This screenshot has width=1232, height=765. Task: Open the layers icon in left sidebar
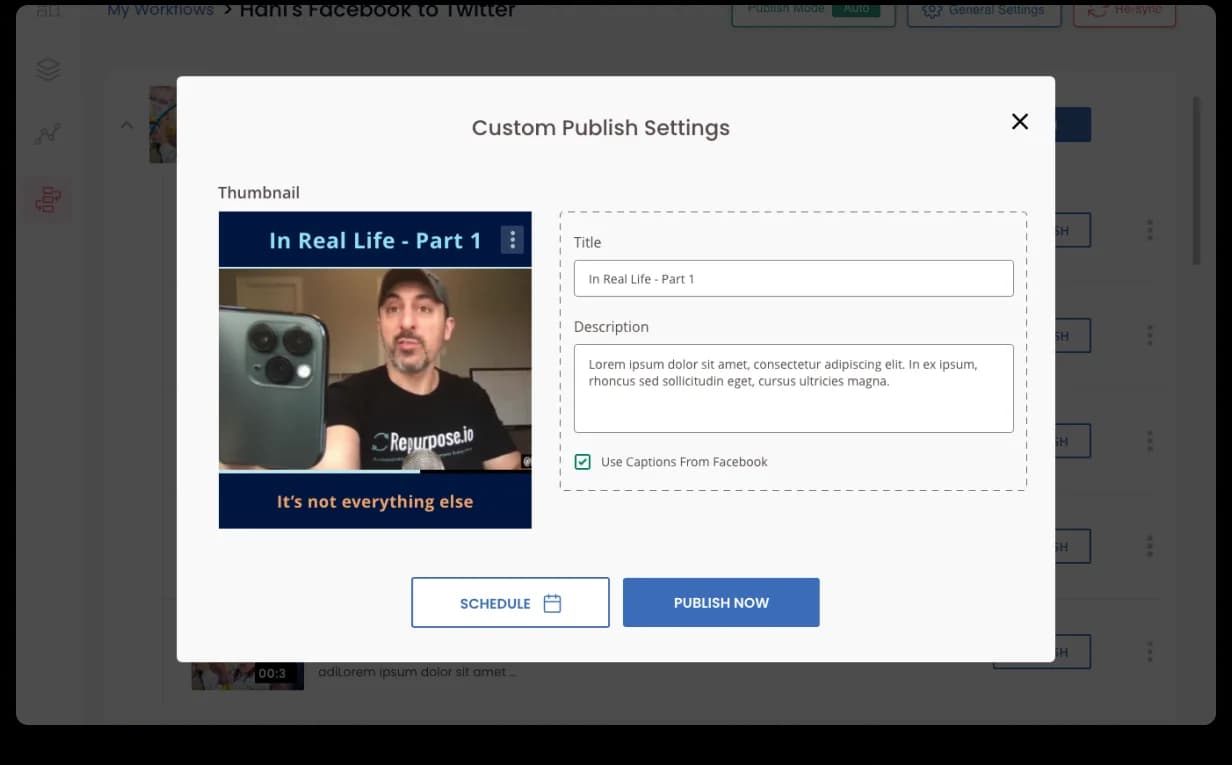click(48, 69)
